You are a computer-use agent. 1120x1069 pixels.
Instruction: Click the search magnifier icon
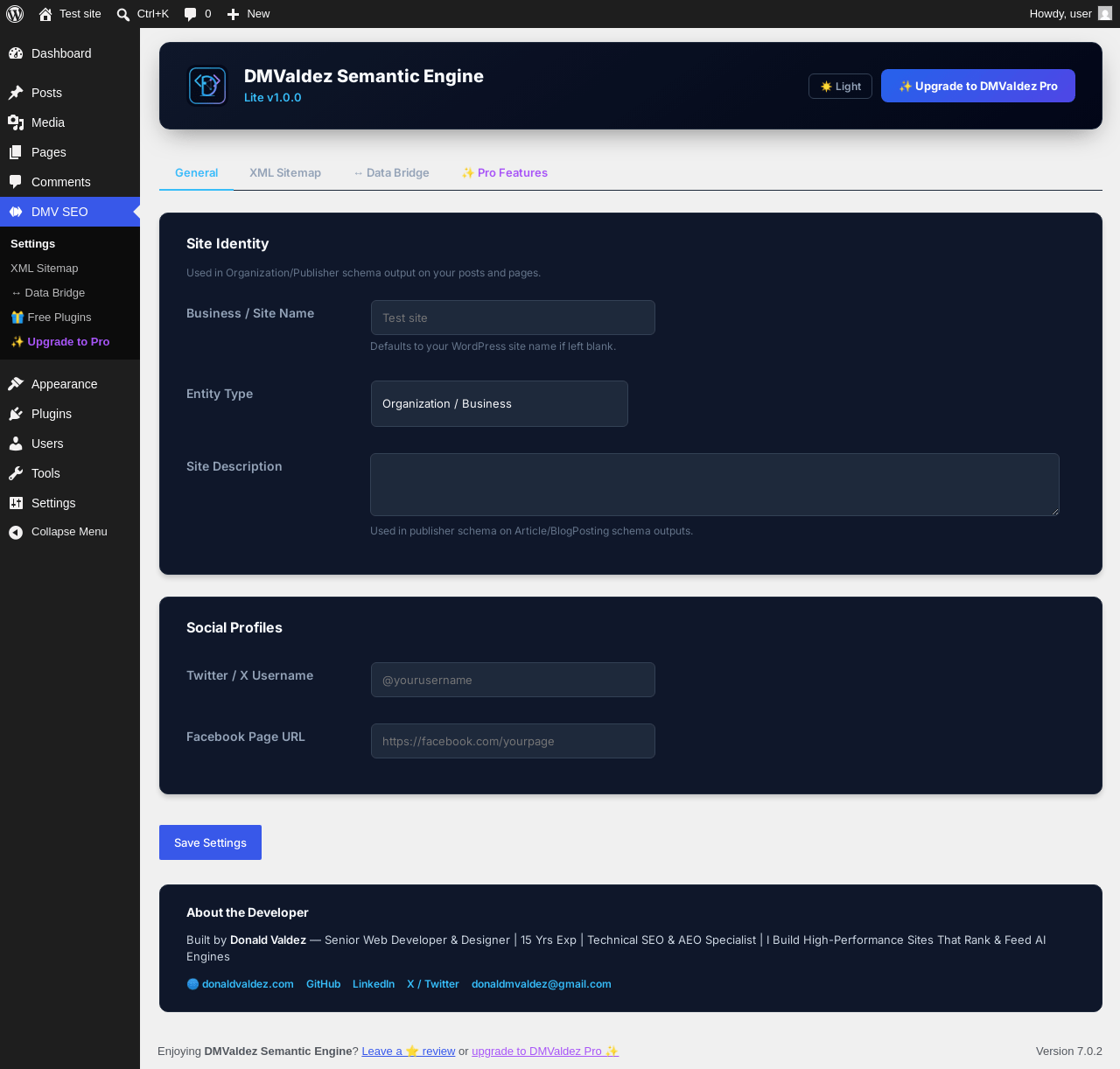[x=123, y=14]
